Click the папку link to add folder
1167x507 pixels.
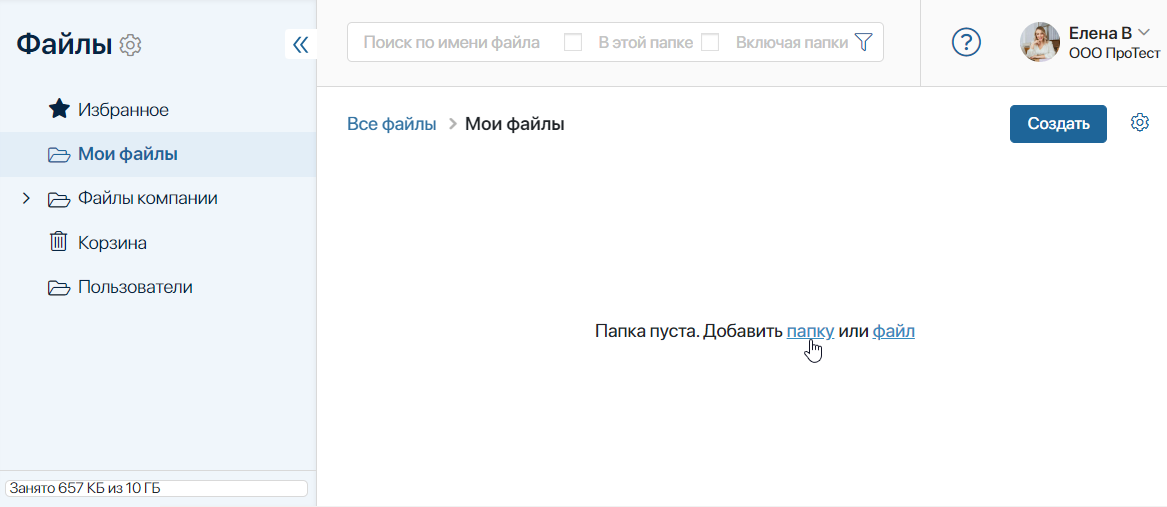(810, 331)
